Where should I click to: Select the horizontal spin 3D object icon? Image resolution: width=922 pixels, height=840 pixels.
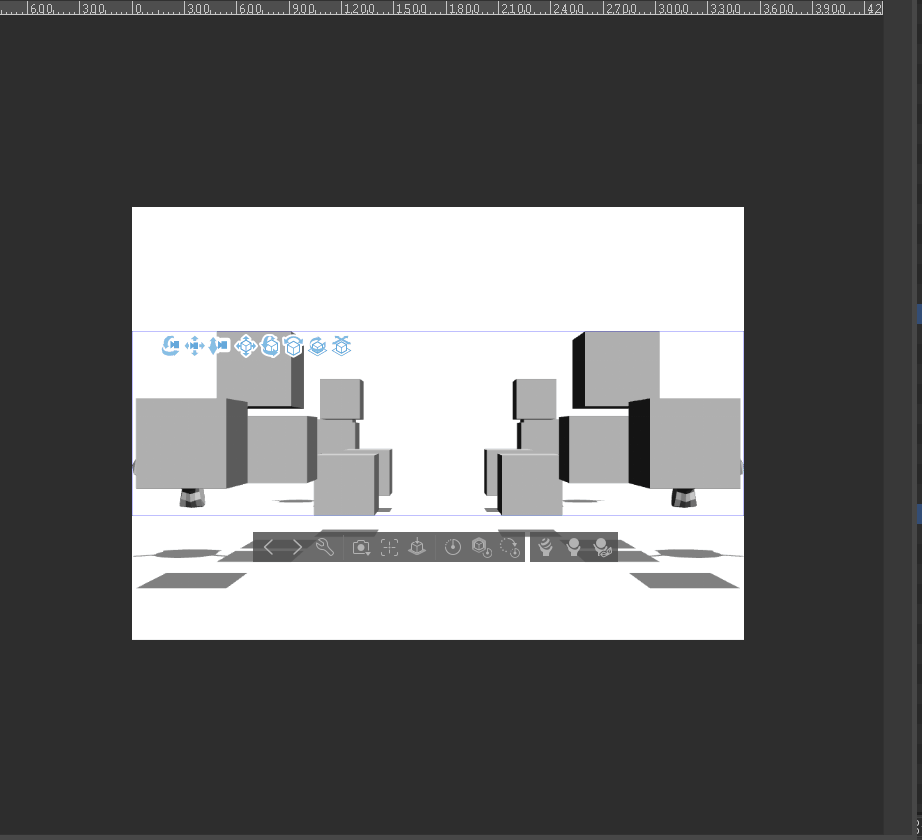[x=293, y=346]
